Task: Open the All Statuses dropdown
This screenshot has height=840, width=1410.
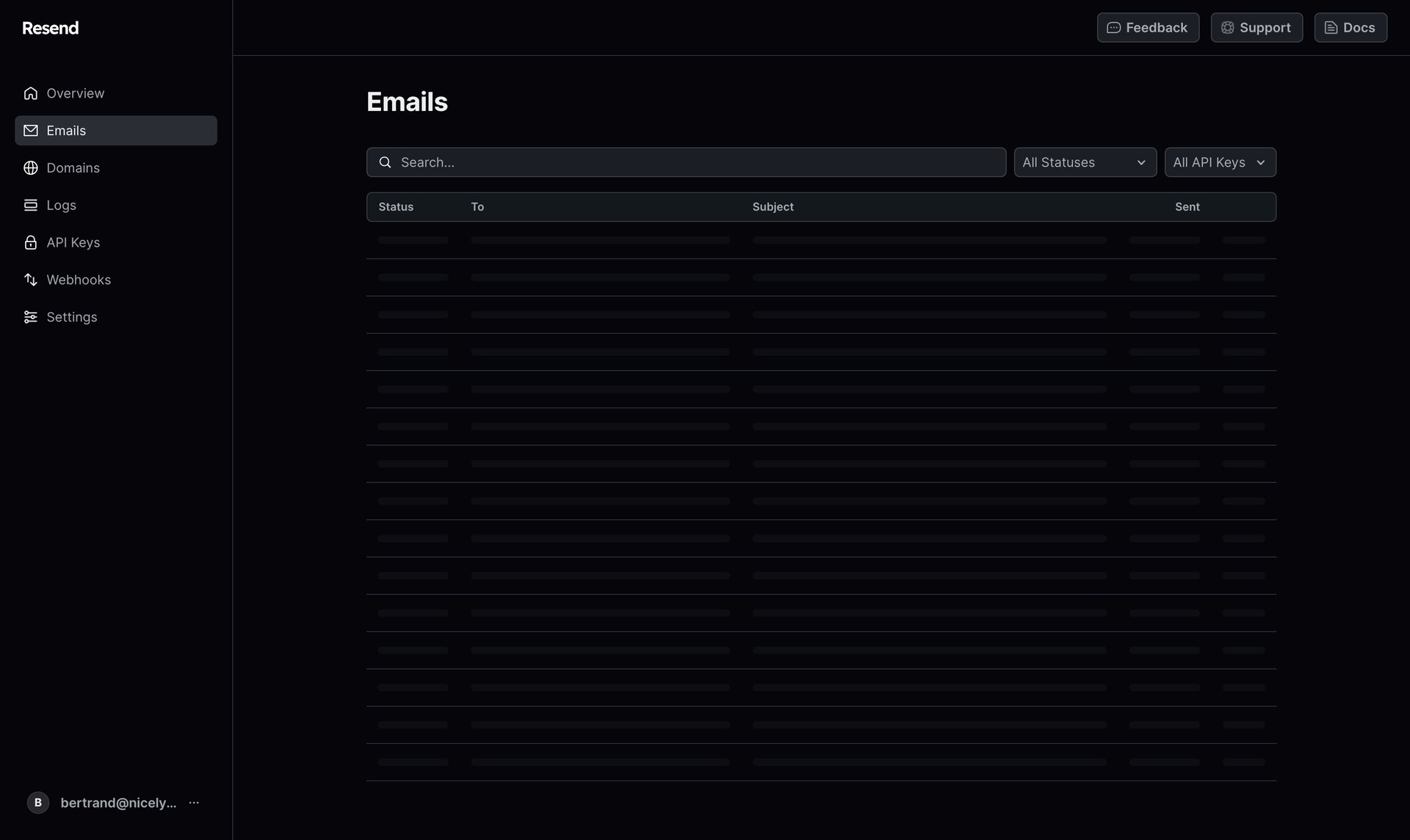Action: pyautogui.click(x=1085, y=162)
